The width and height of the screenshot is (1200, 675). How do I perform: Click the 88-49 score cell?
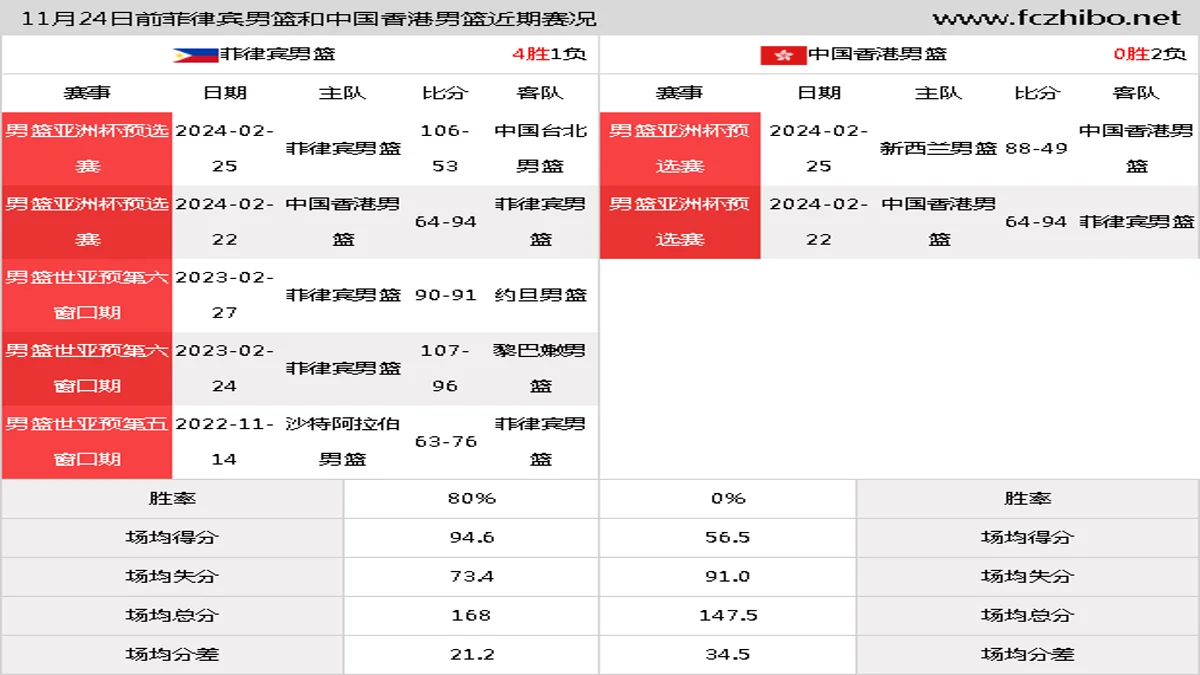pyautogui.click(x=1036, y=148)
